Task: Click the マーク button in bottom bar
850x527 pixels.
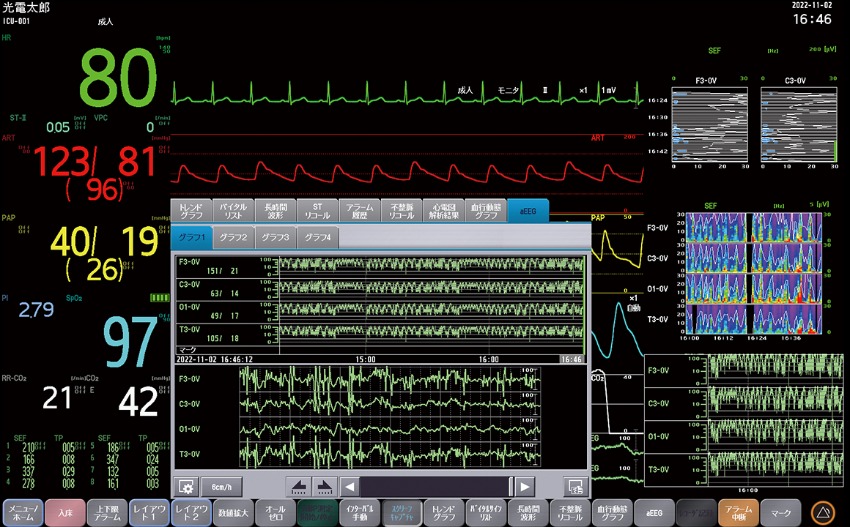Action: pyautogui.click(x=781, y=512)
